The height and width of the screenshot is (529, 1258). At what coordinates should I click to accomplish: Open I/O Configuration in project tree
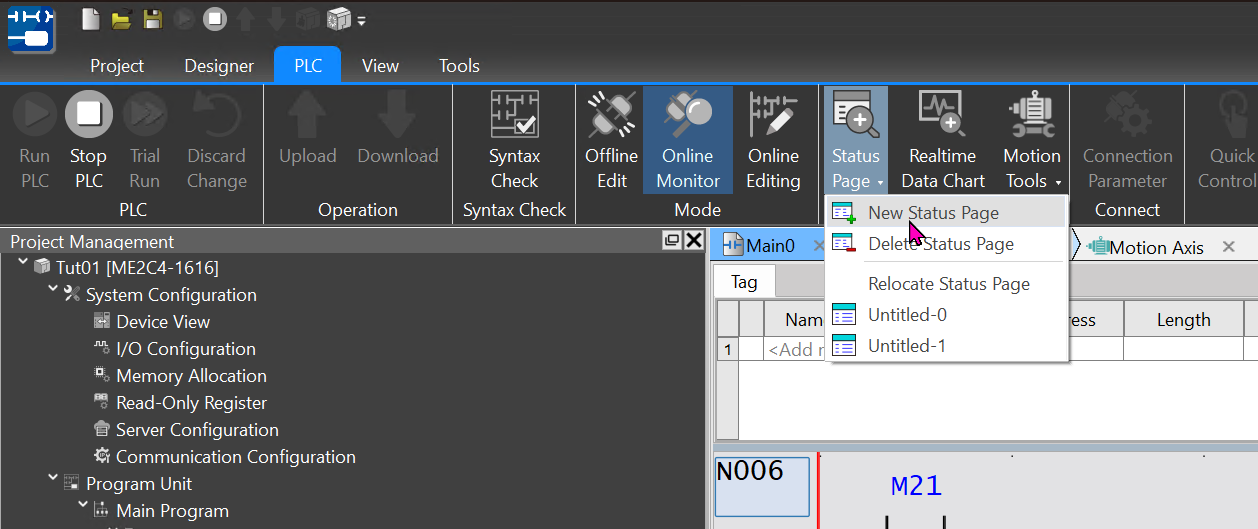point(185,349)
